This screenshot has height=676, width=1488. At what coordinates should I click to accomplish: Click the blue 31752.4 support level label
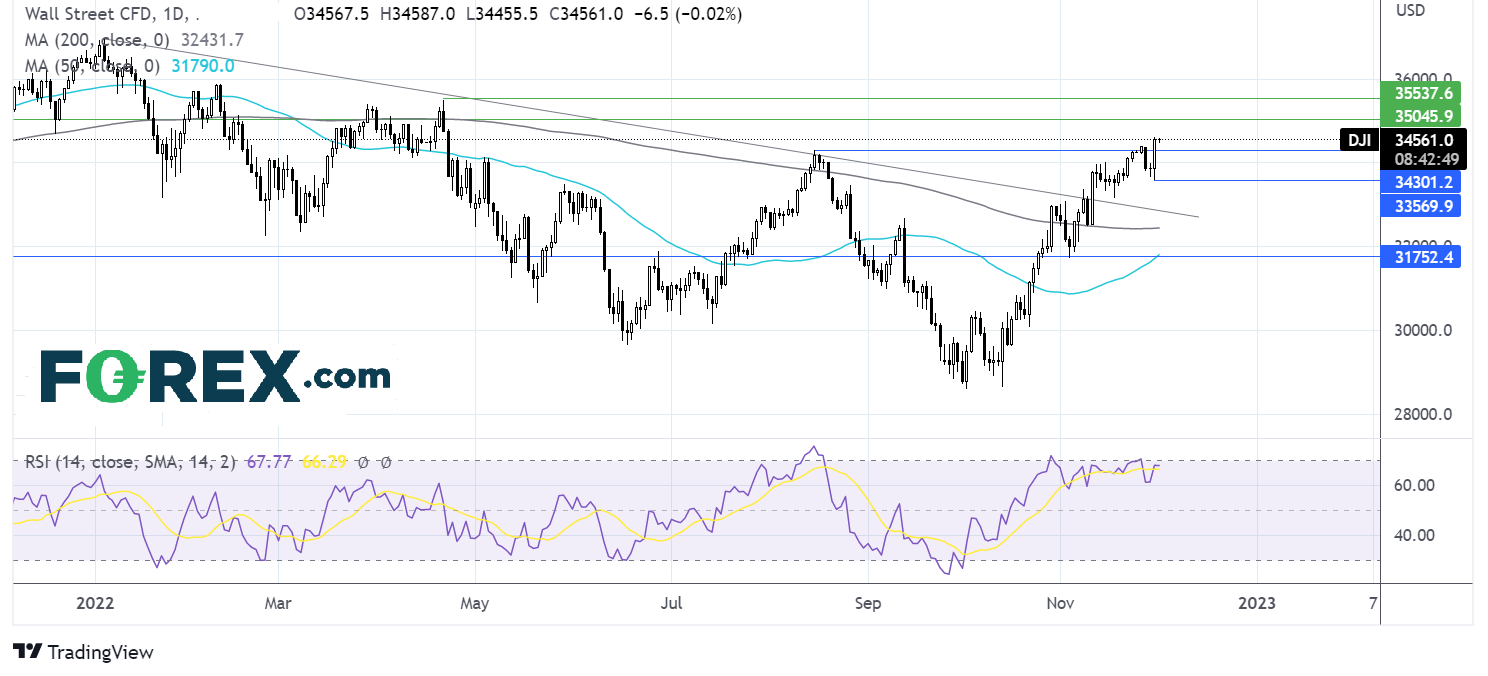(1420, 257)
